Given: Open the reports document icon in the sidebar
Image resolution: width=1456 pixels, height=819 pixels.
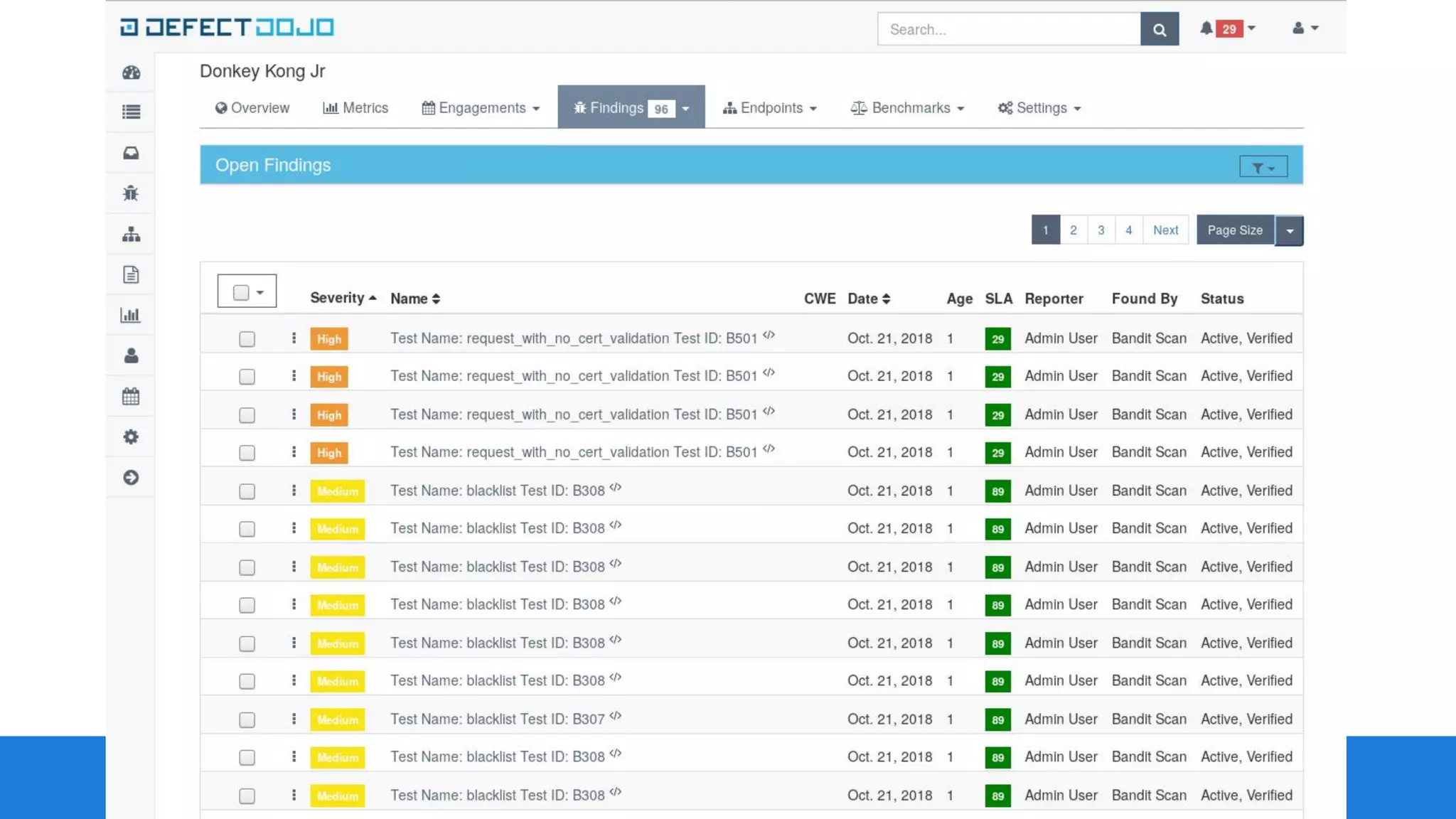Looking at the screenshot, I should [x=131, y=274].
